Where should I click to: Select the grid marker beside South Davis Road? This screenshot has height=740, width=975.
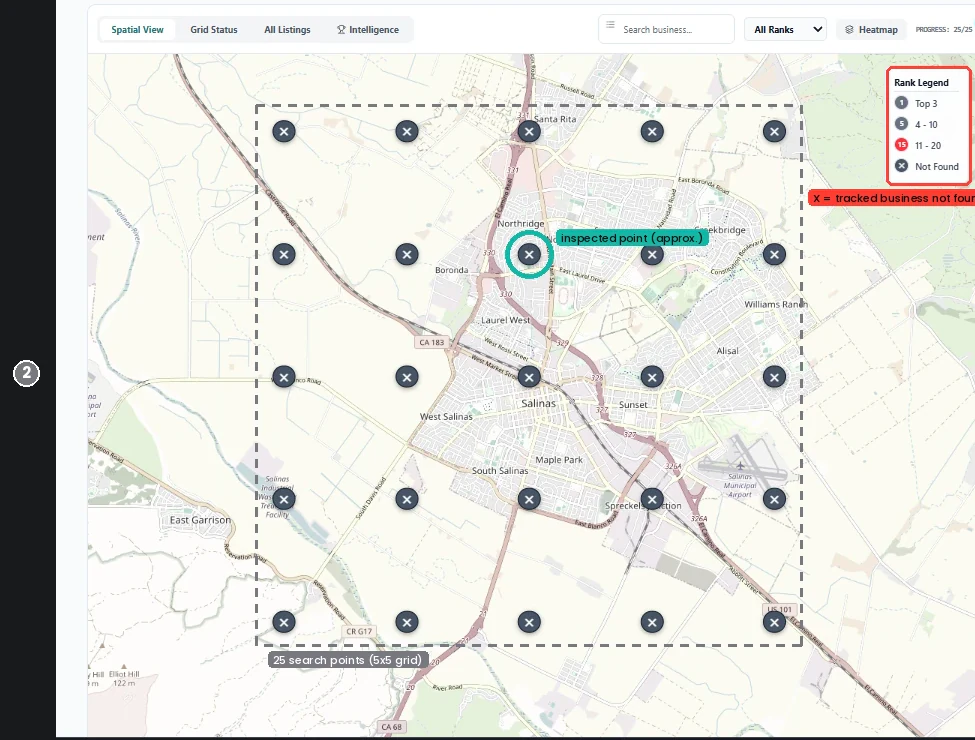[x=407, y=499]
